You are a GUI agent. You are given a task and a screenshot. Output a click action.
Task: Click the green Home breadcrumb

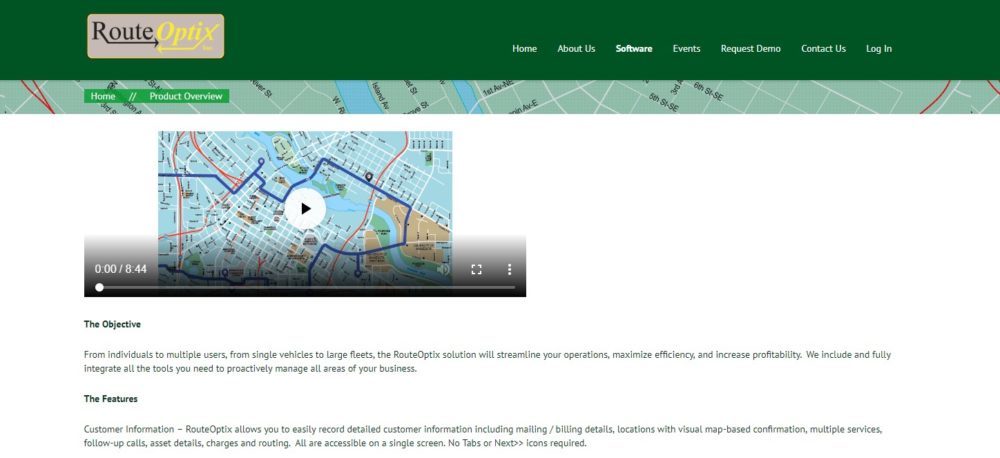[x=103, y=96]
